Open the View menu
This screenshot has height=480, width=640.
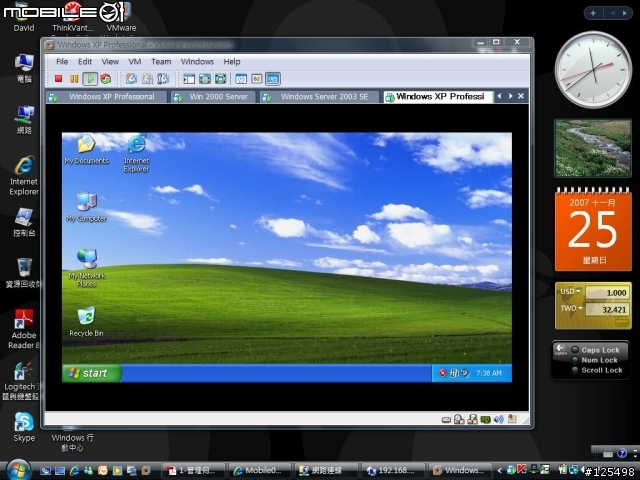pyautogui.click(x=110, y=62)
